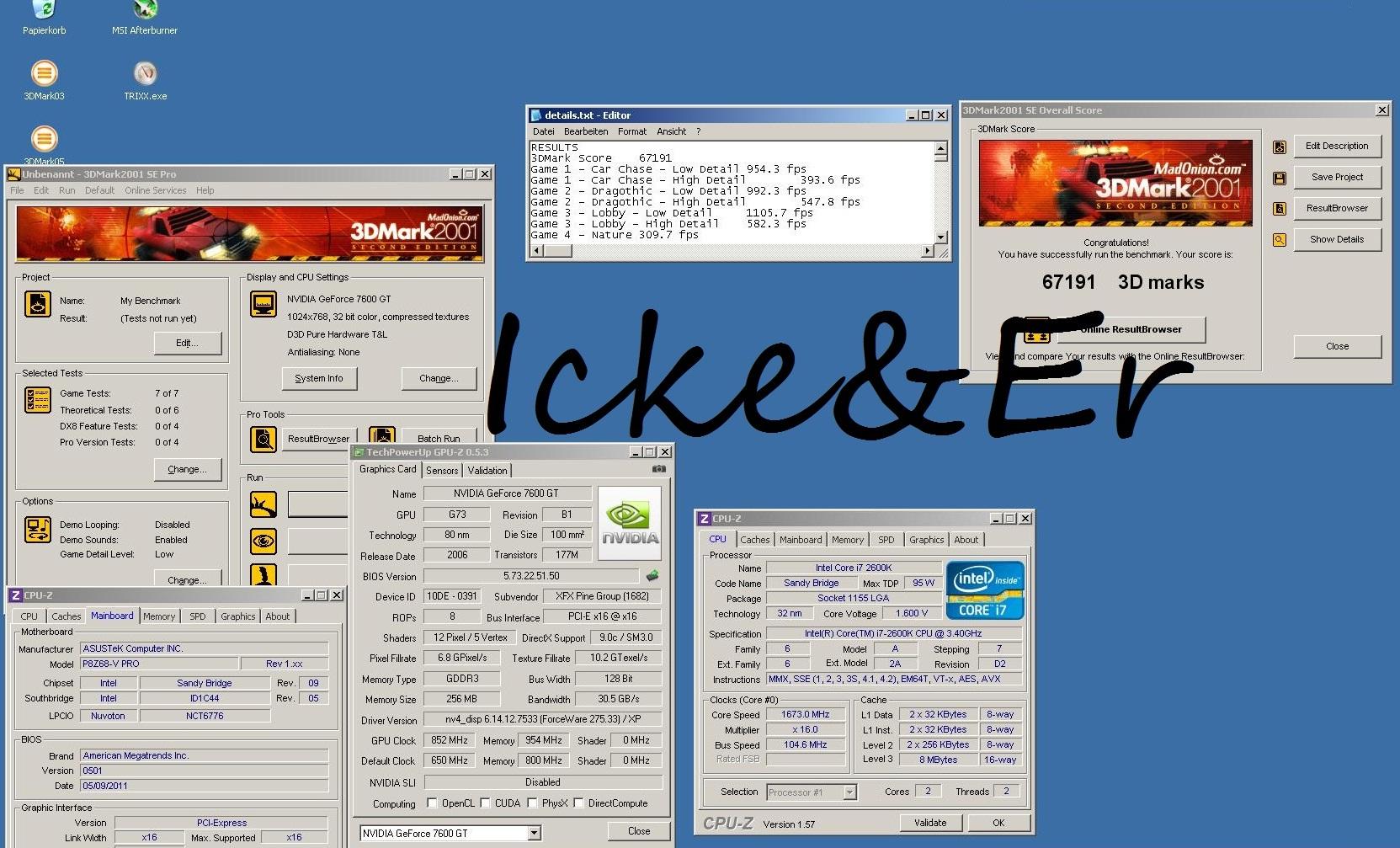The image size is (1400, 848).
Task: Click the Show Details button in score window
Action: 1337,239
